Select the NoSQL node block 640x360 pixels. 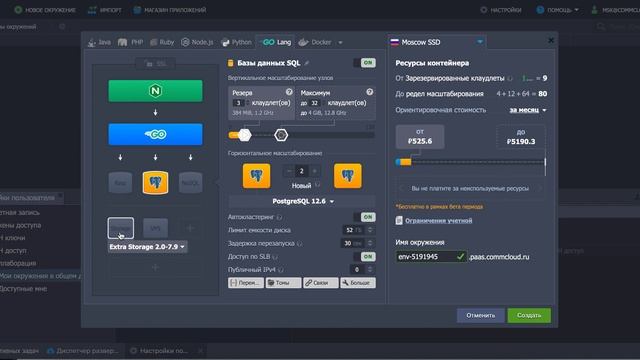pos(190,182)
